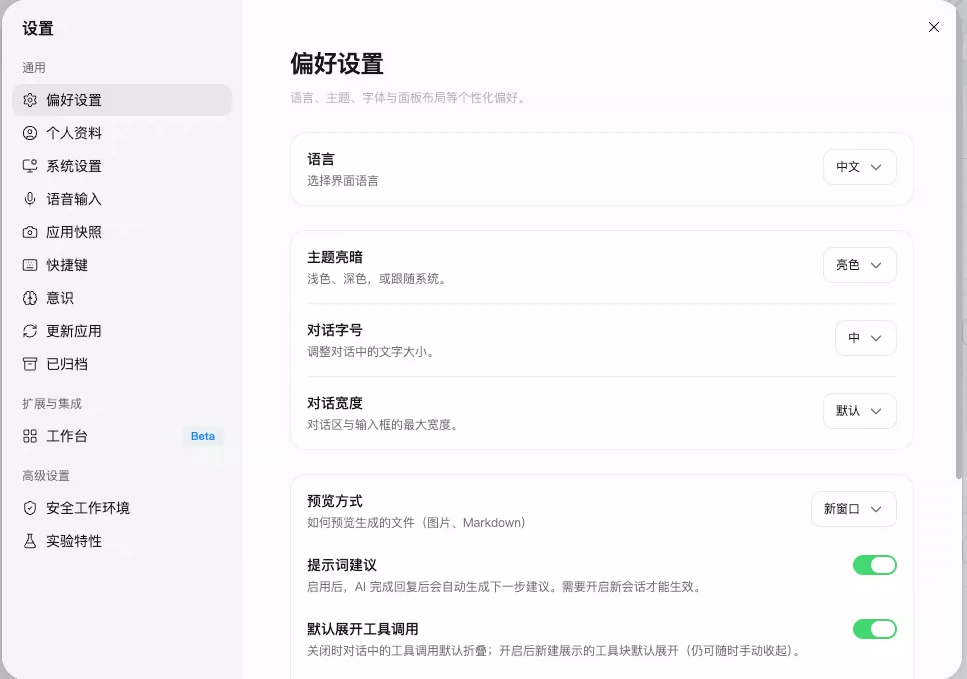Click the person icon beside 个人资料

[x=30, y=133]
